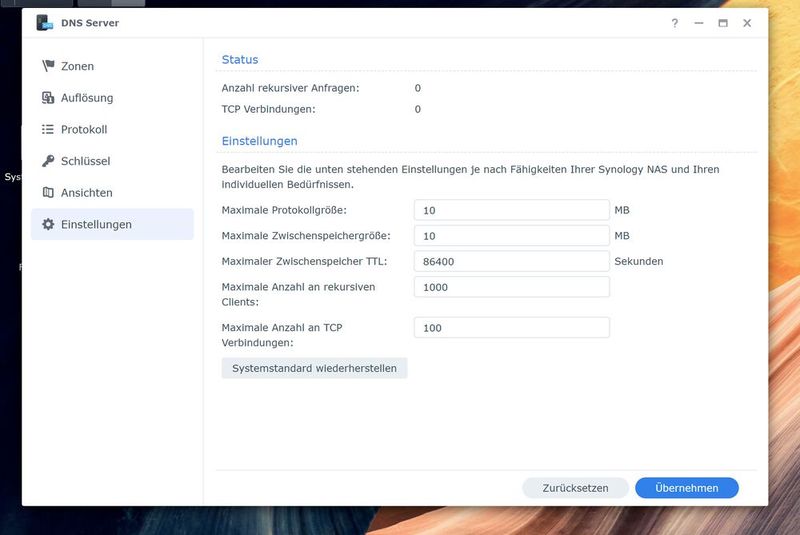Click the 'Maximale Anzahl an TCP Verbindungen:' label

282,335
